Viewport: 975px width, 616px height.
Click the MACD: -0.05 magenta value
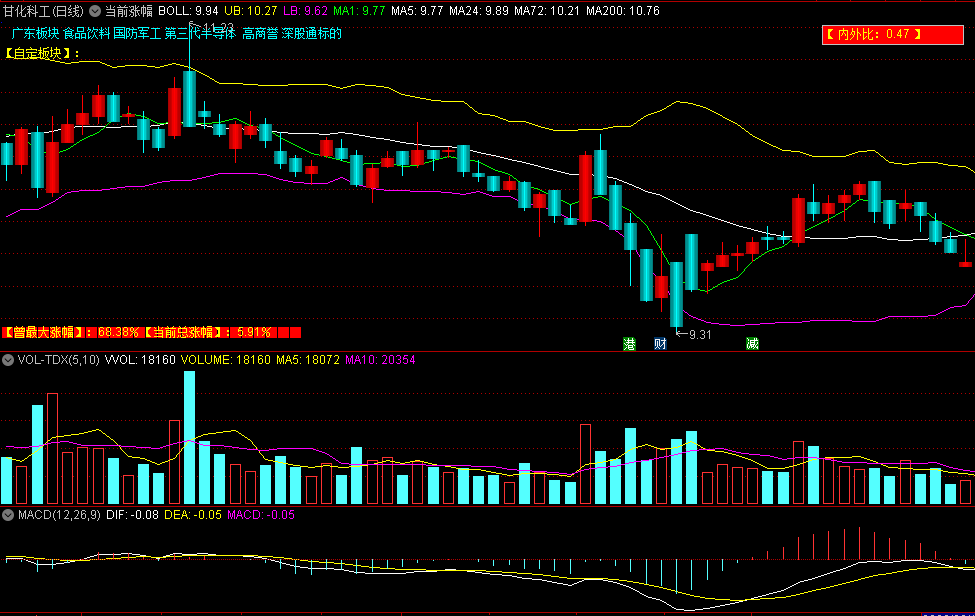pos(261,515)
